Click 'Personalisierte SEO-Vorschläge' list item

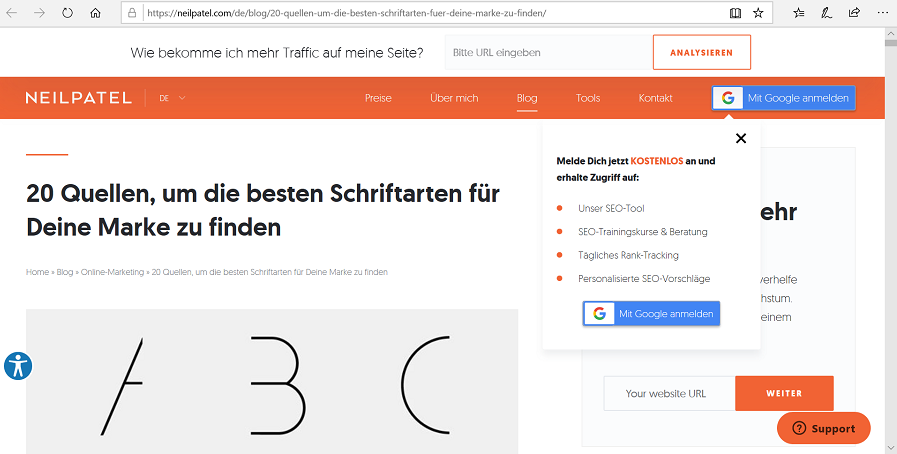[x=644, y=278]
